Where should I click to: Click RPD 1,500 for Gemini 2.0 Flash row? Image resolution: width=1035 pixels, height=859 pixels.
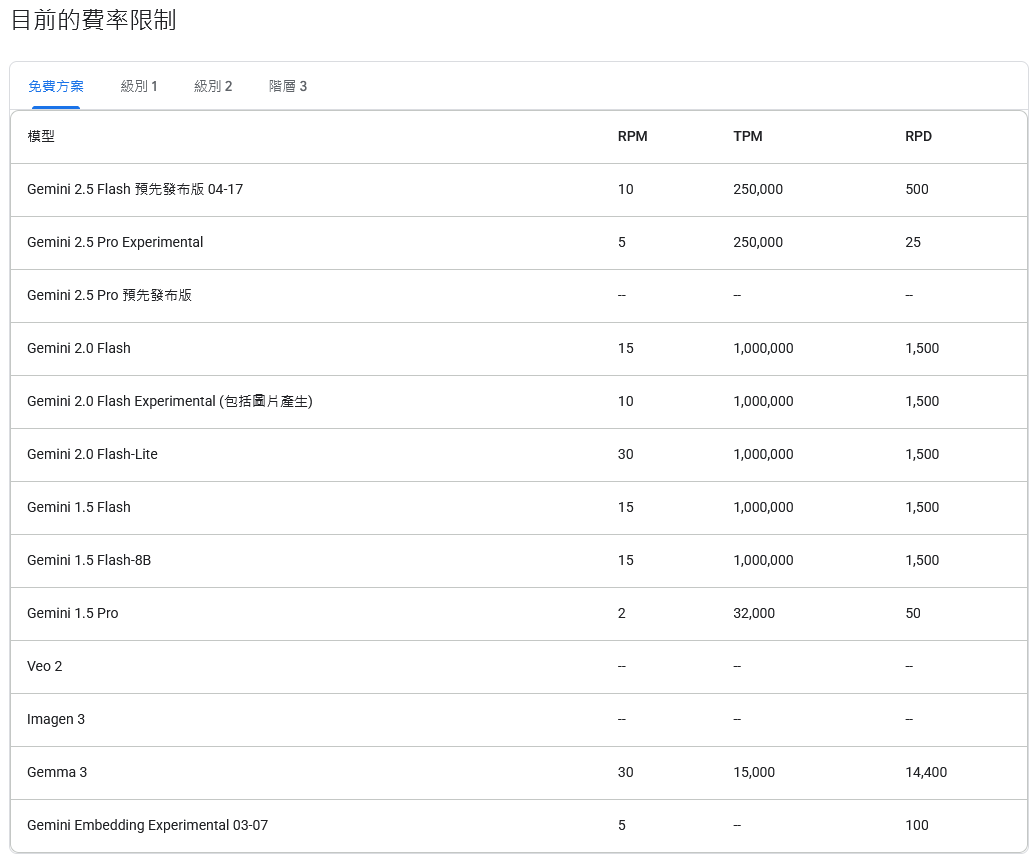coord(922,348)
